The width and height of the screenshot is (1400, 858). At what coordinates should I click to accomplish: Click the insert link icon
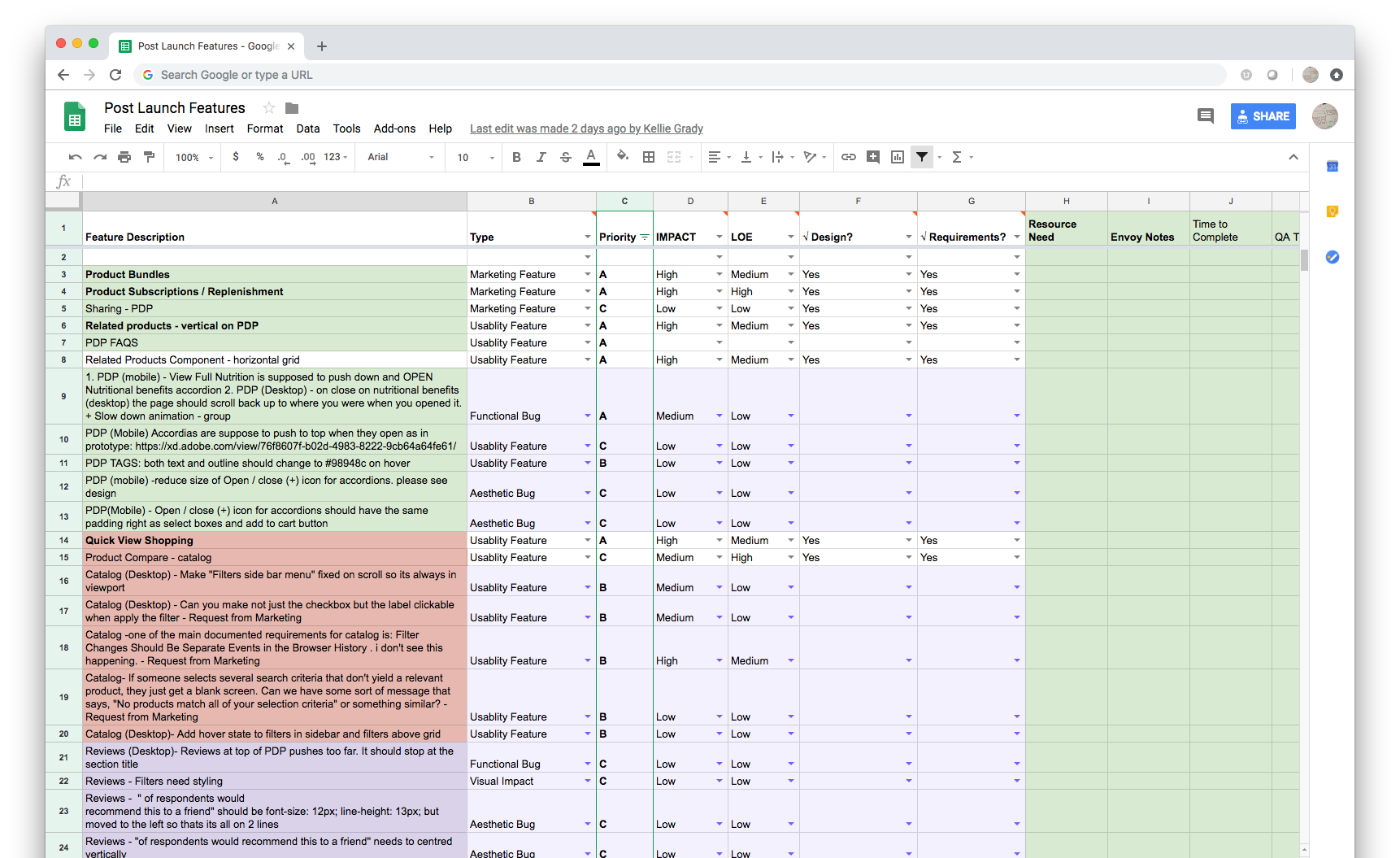click(x=849, y=157)
